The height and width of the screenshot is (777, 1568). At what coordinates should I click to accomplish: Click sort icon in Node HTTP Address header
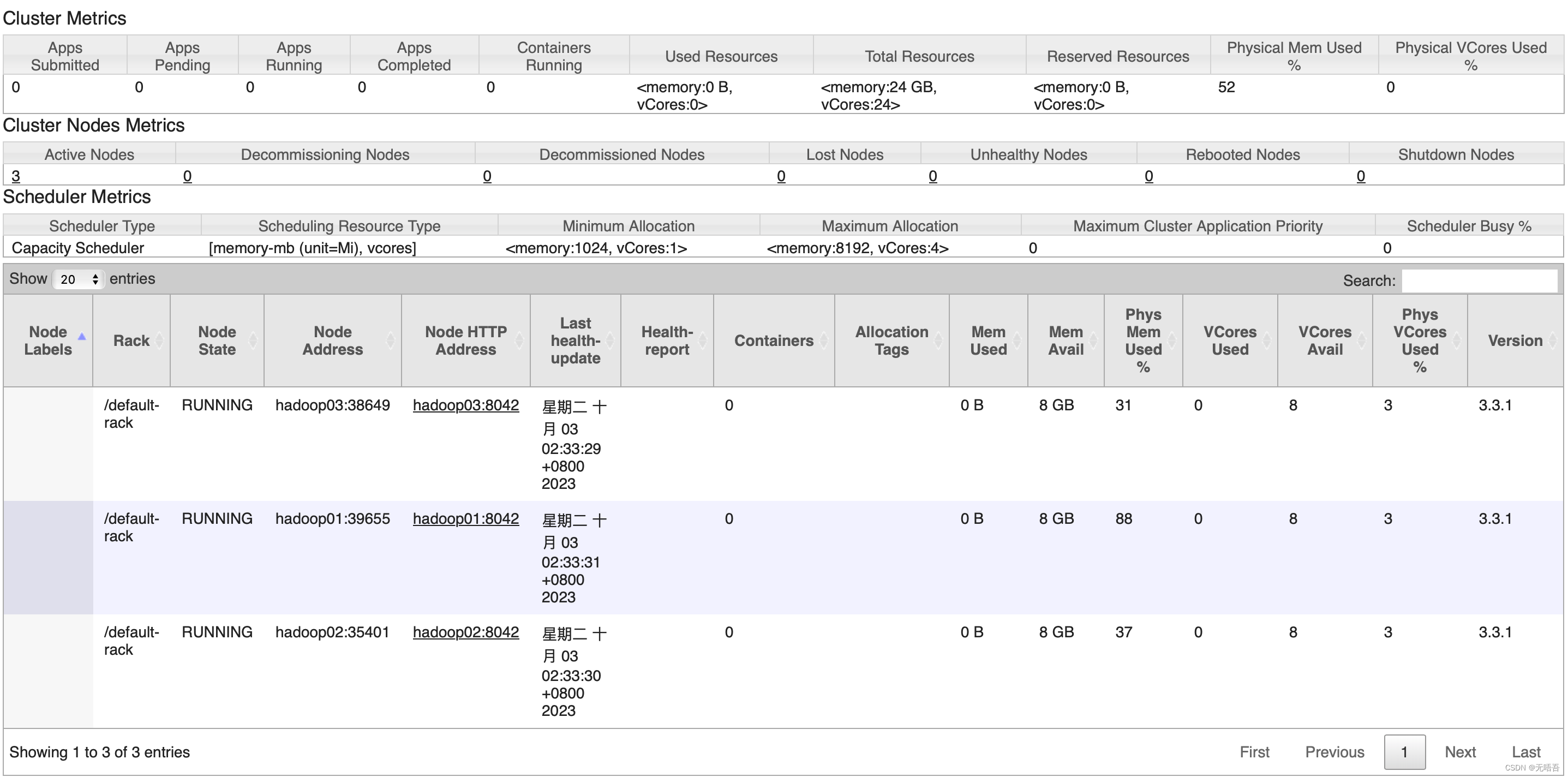[519, 340]
